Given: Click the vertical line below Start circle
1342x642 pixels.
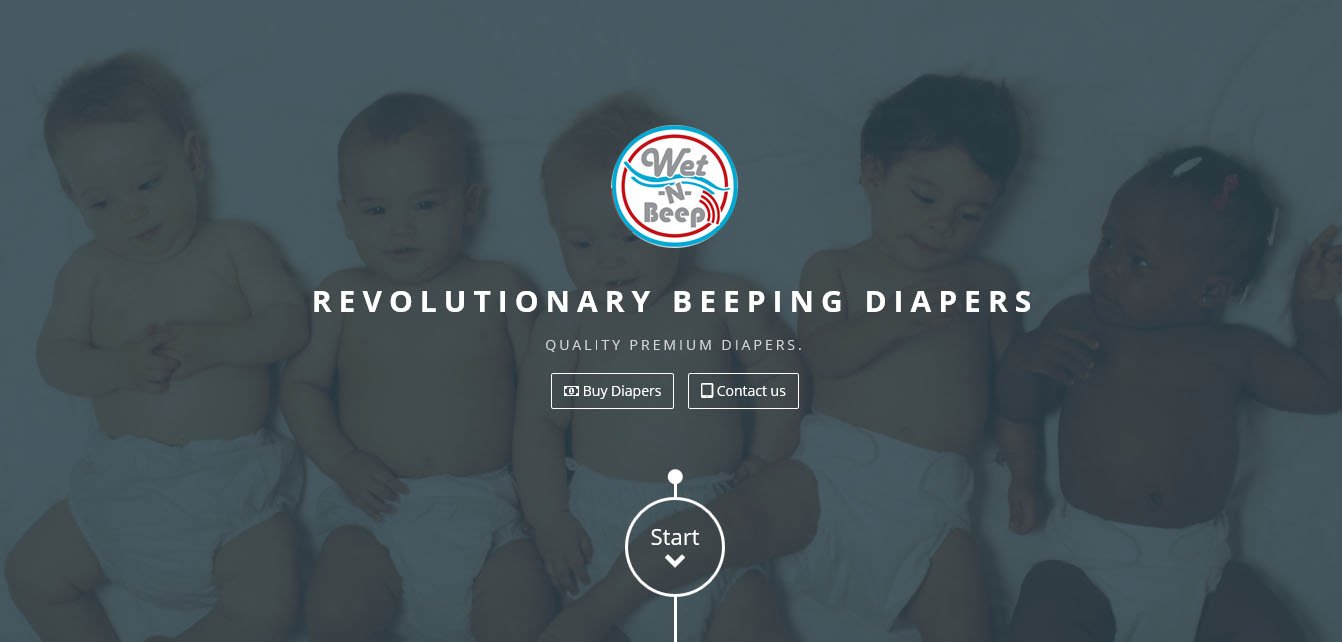Looking at the screenshot, I should point(675,619).
